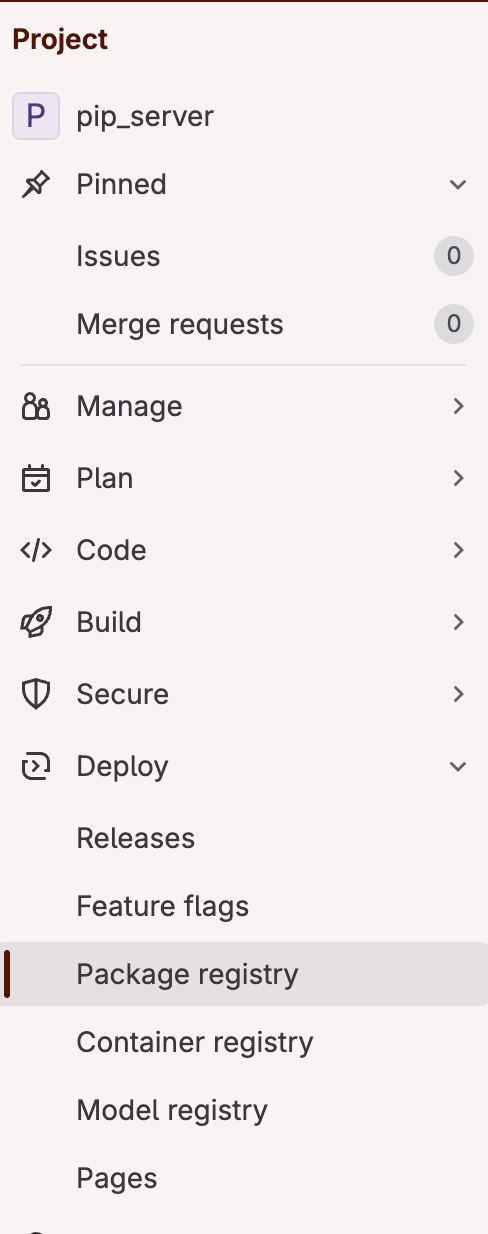This screenshot has width=488, height=1234.
Task: Click the Build rocket icon
Action: coord(36,622)
